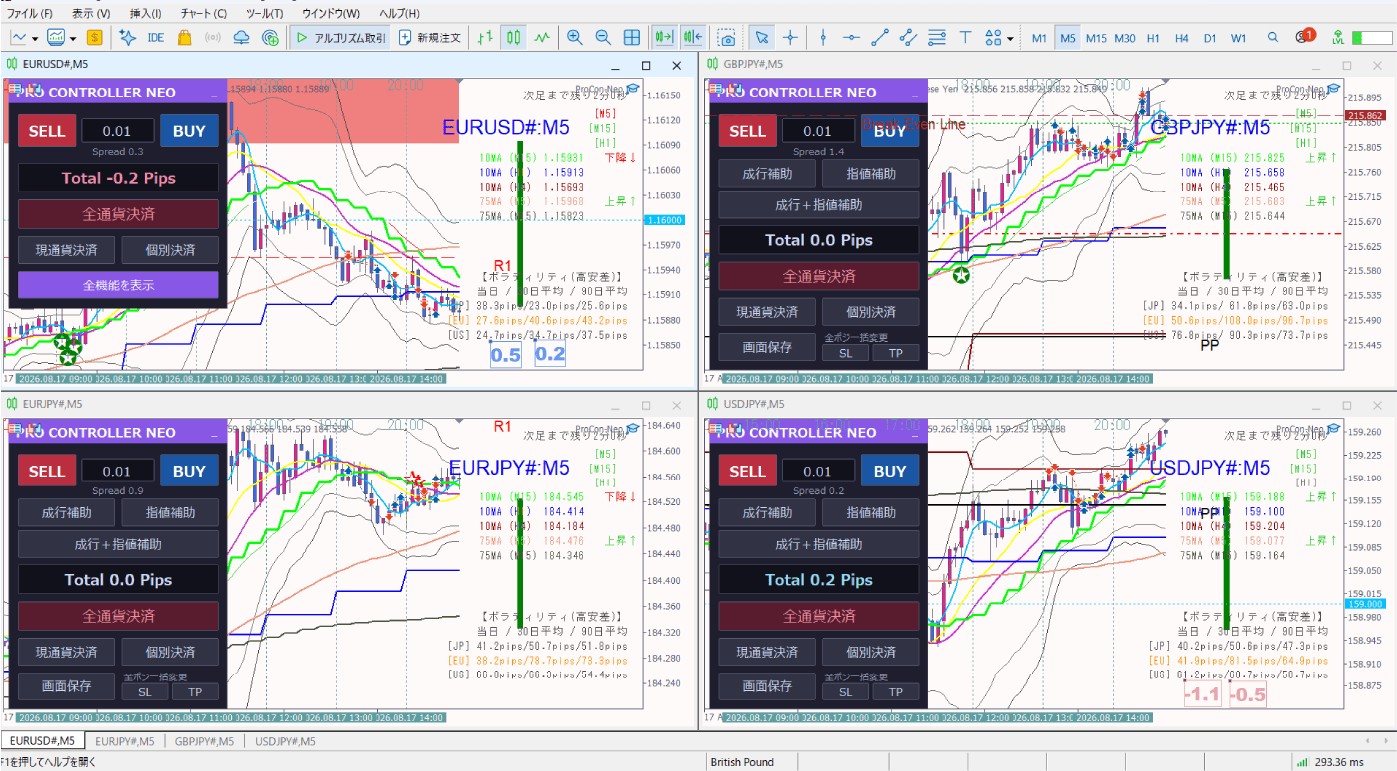Select the M15 timeframe

pyautogui.click(x=1096, y=37)
